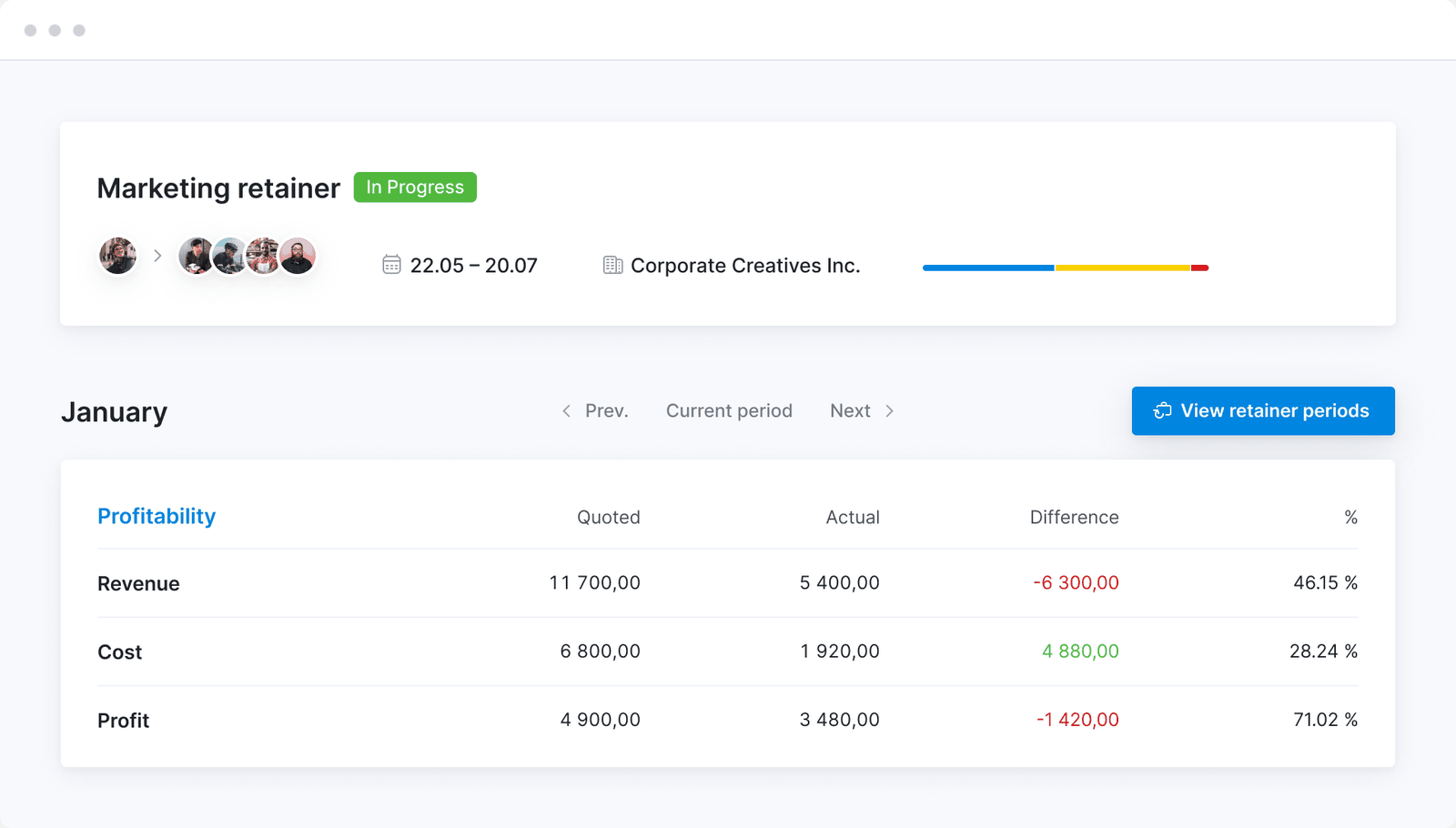
Task: Click the Prev. period link
Action: click(x=606, y=411)
